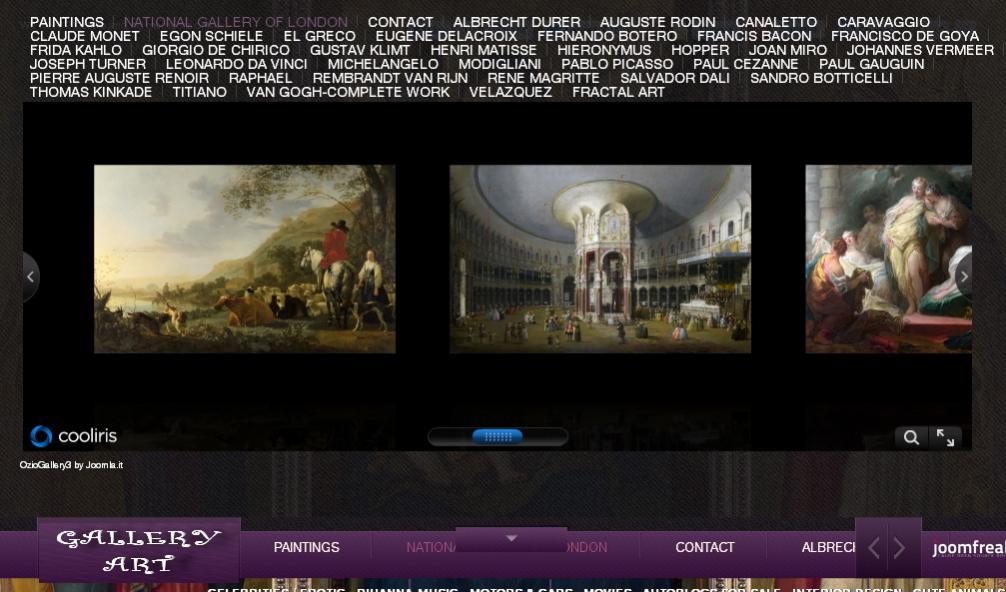Open Hopper gallery link
Screen dimensions: 1006x592
pos(700,50)
